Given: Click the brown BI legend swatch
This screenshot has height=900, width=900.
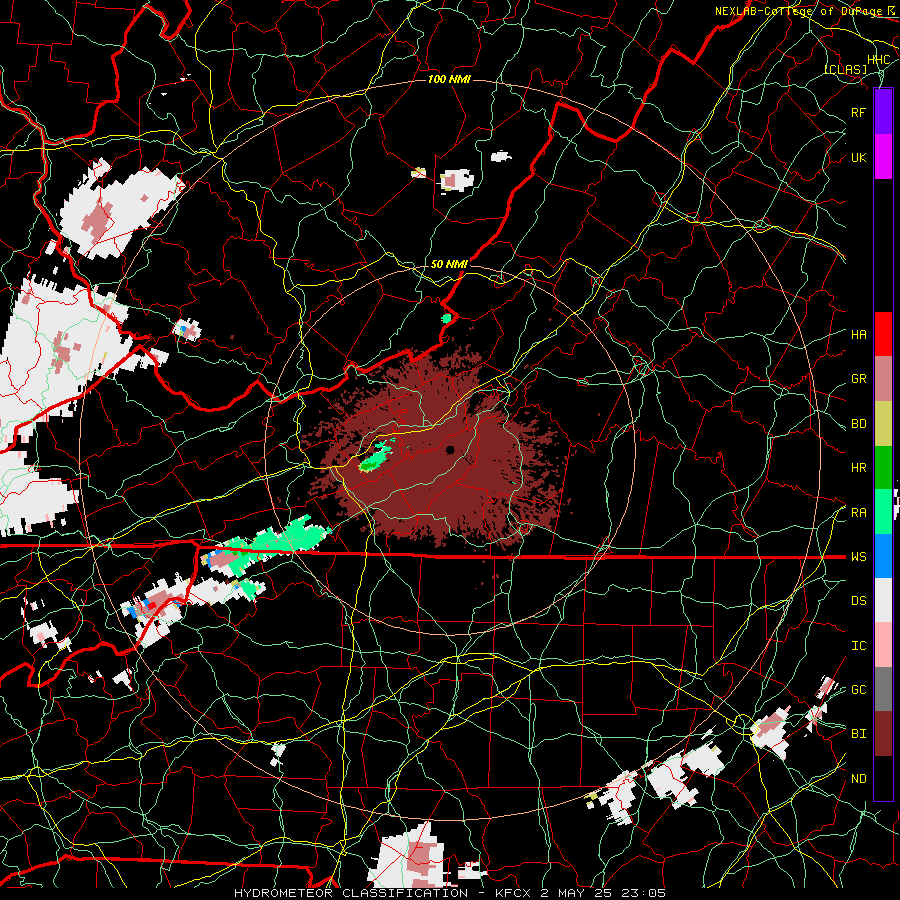Looking at the screenshot, I should pos(883,734).
